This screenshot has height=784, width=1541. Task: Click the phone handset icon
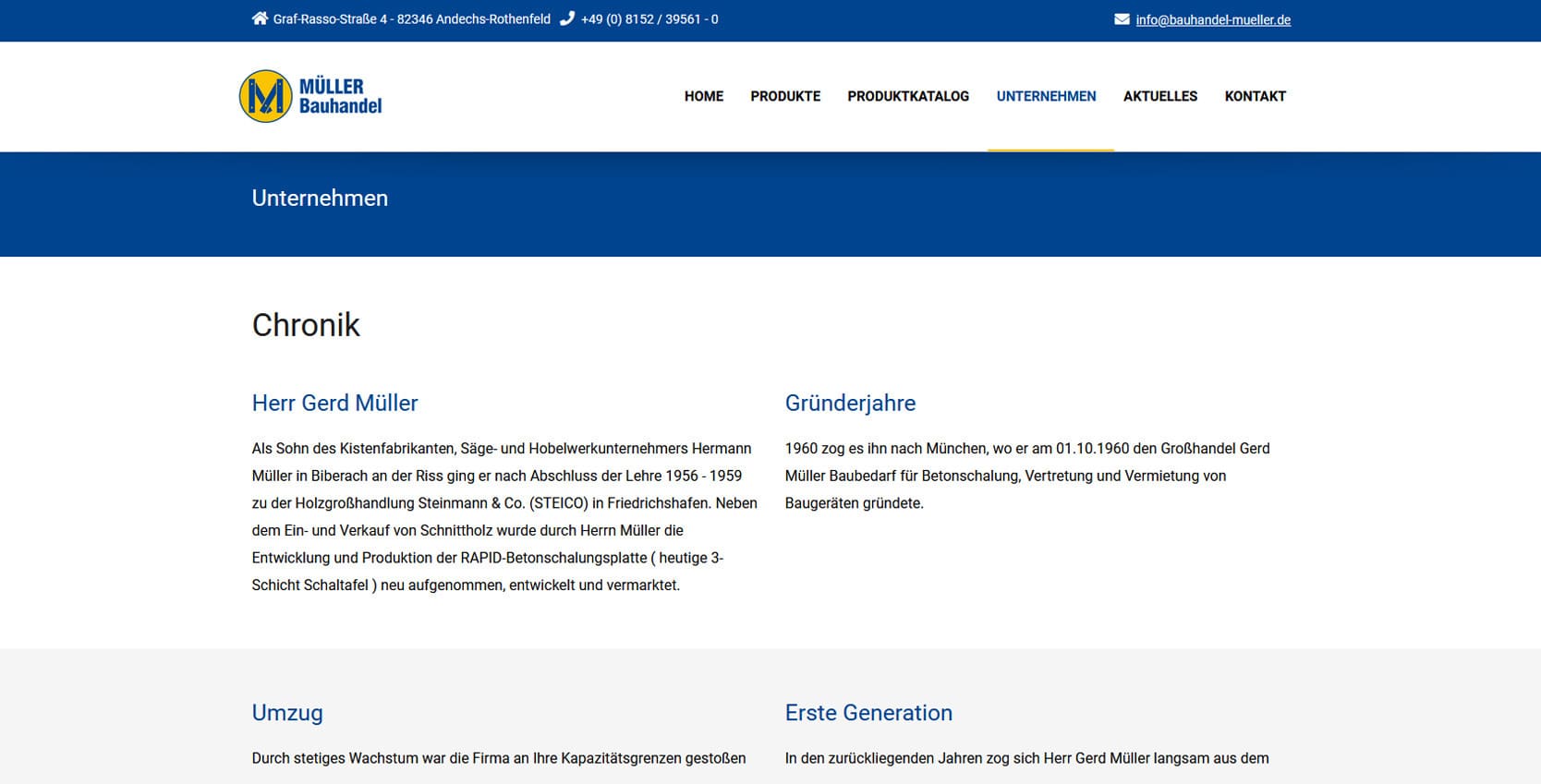567,18
